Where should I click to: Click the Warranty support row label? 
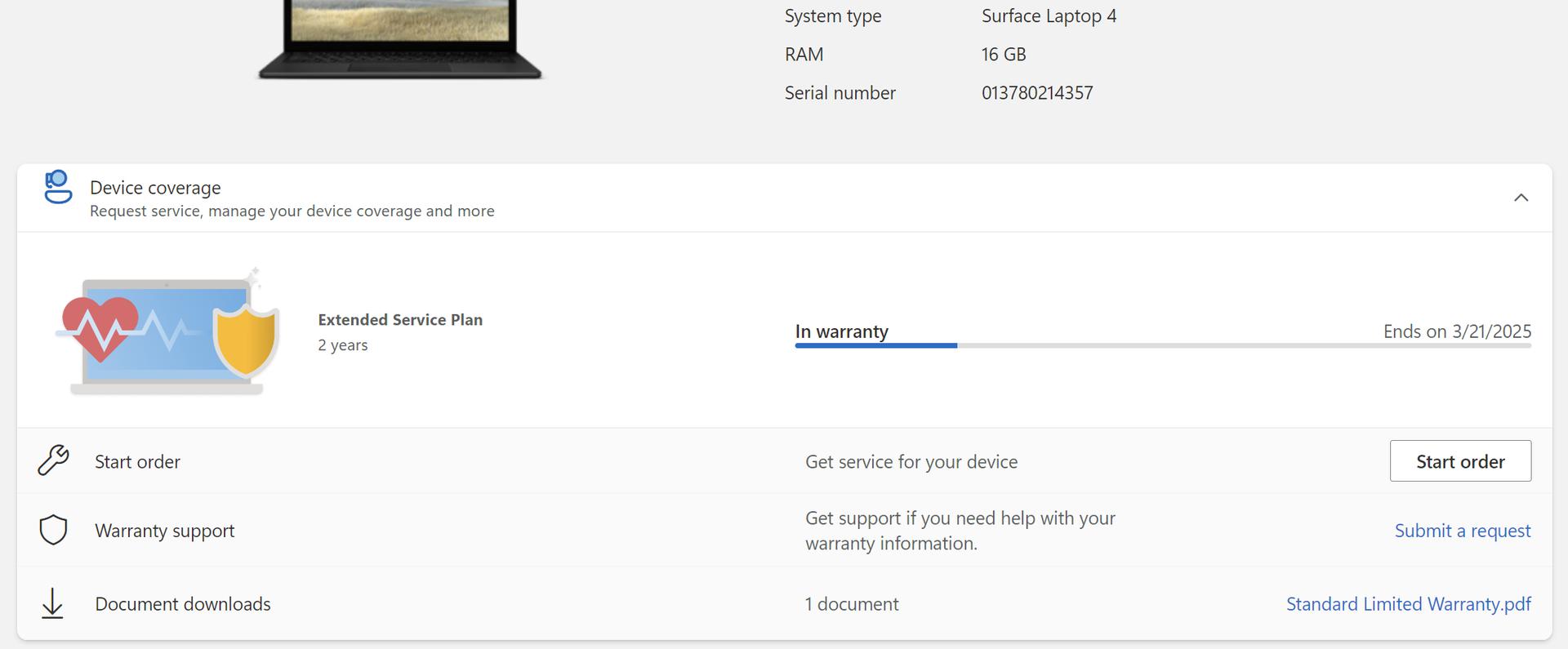pyautogui.click(x=164, y=531)
